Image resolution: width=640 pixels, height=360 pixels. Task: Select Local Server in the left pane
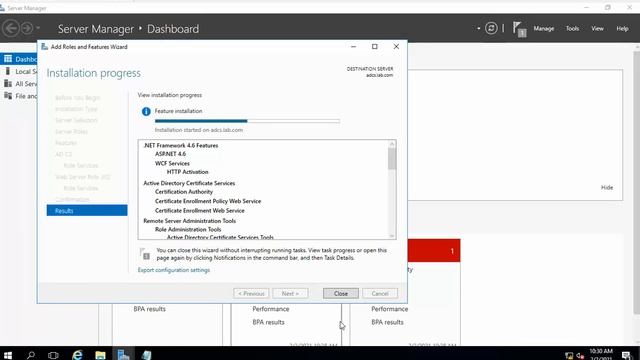pyautogui.click(x=19, y=71)
